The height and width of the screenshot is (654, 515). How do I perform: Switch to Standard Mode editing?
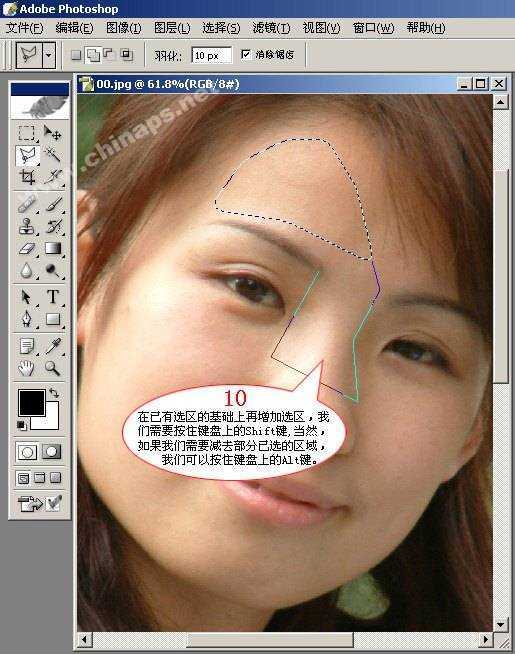27,452
